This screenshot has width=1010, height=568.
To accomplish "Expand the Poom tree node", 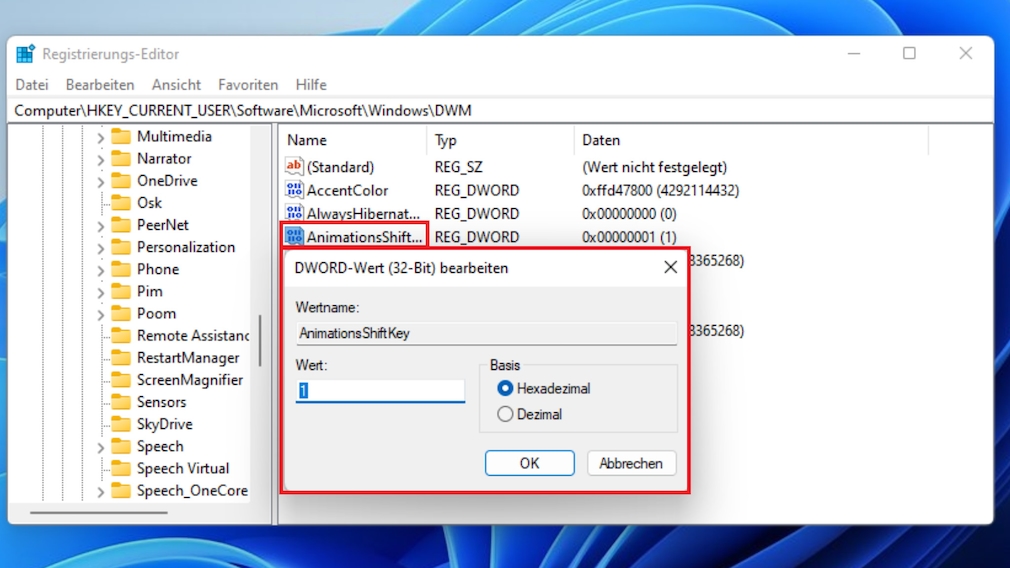I will (100, 314).
